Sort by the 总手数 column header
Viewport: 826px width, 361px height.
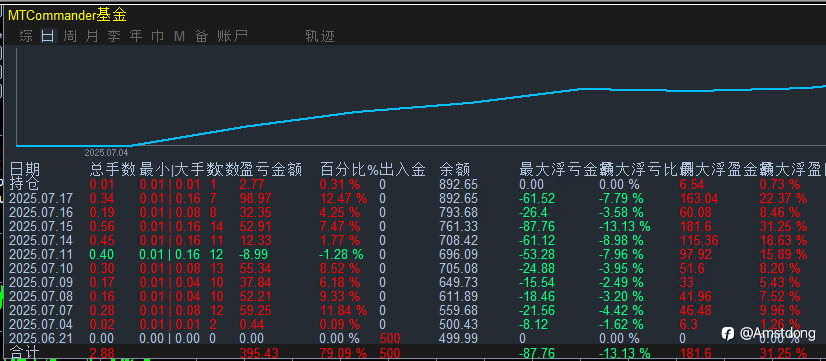112,170
